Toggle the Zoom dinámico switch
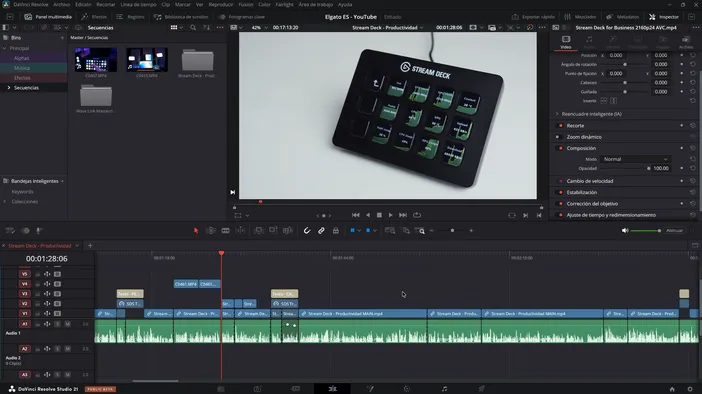 (x=558, y=137)
